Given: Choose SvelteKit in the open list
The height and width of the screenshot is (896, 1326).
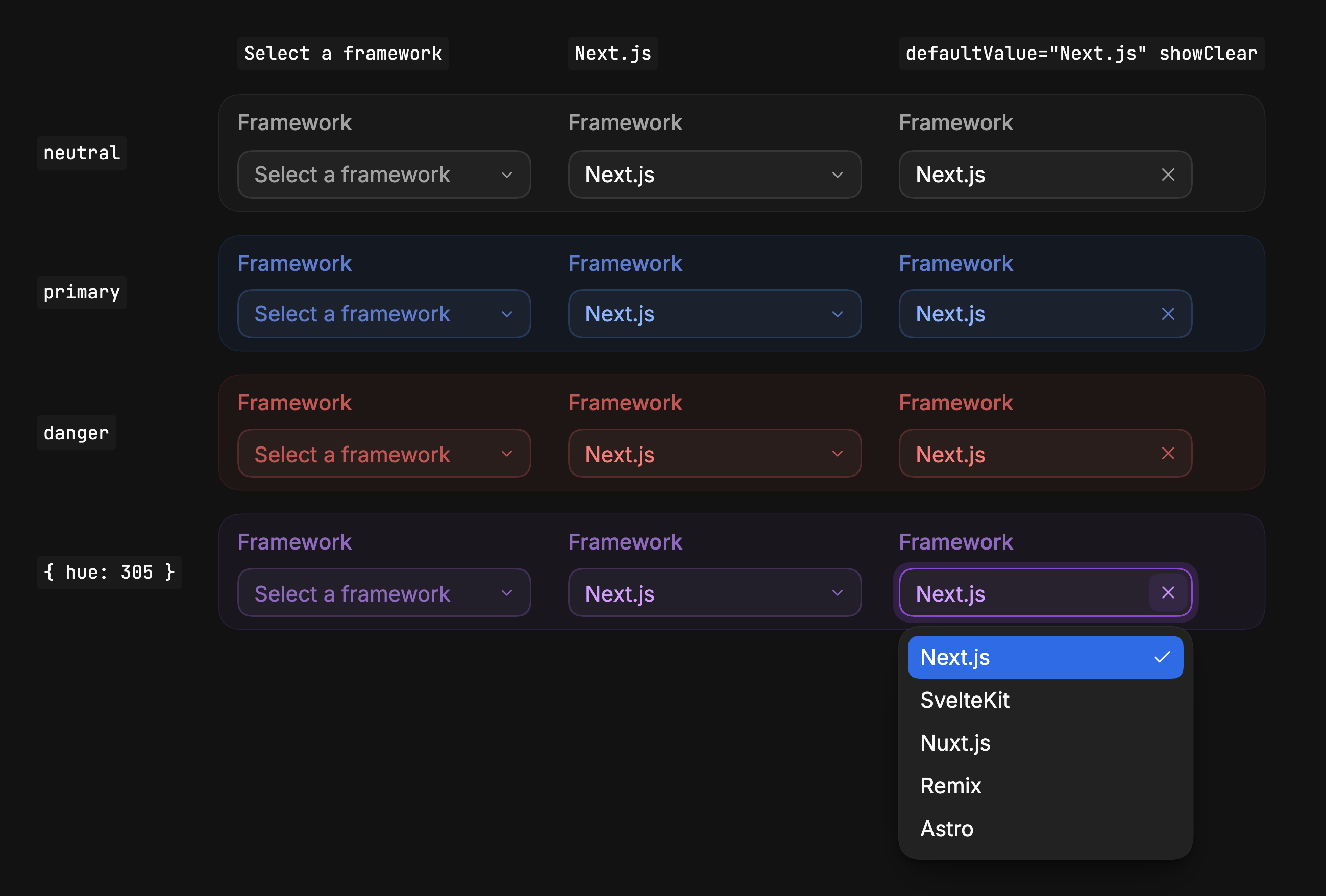Looking at the screenshot, I should (x=1045, y=700).
